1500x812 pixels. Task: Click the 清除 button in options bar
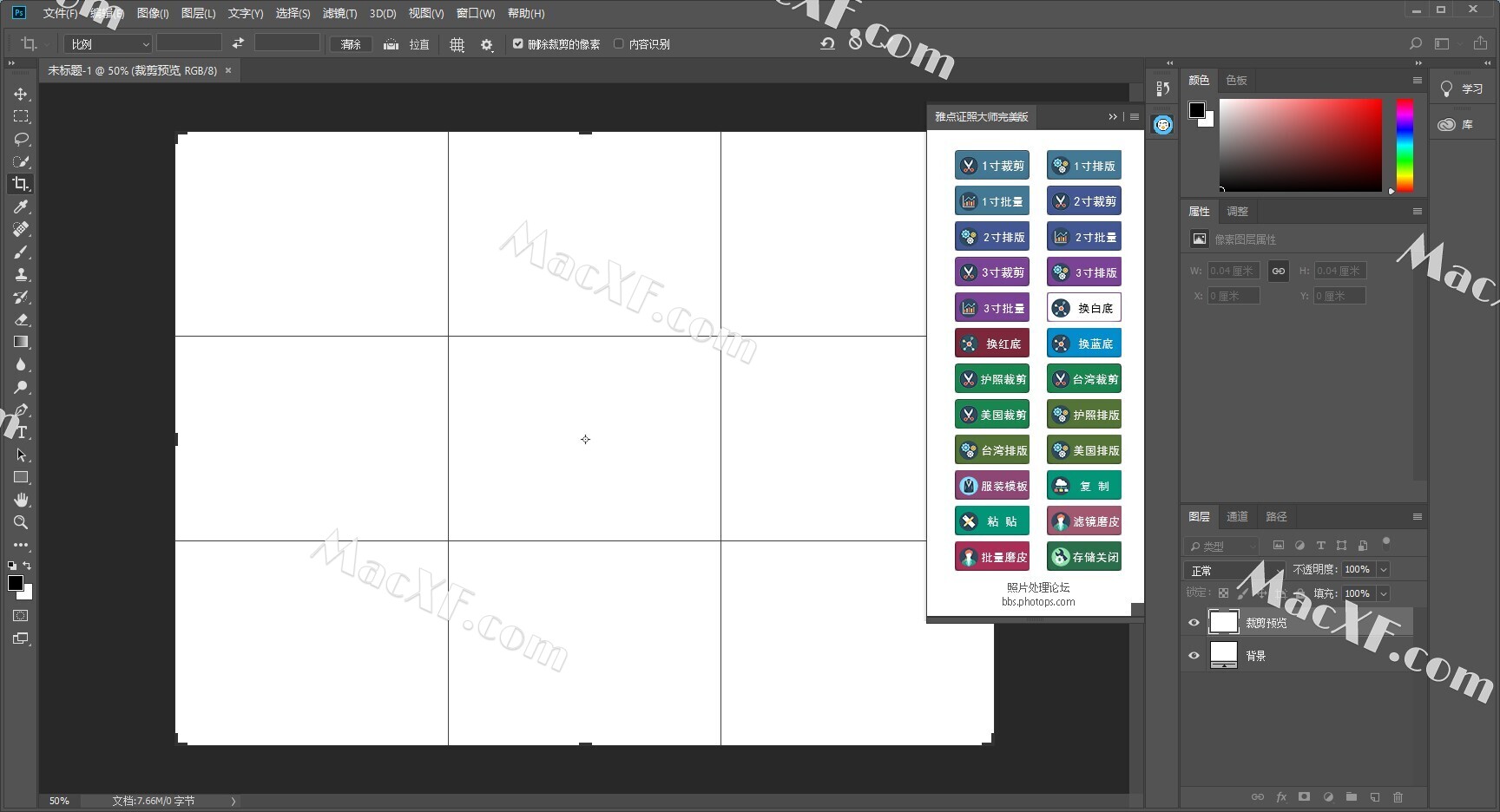[x=351, y=44]
